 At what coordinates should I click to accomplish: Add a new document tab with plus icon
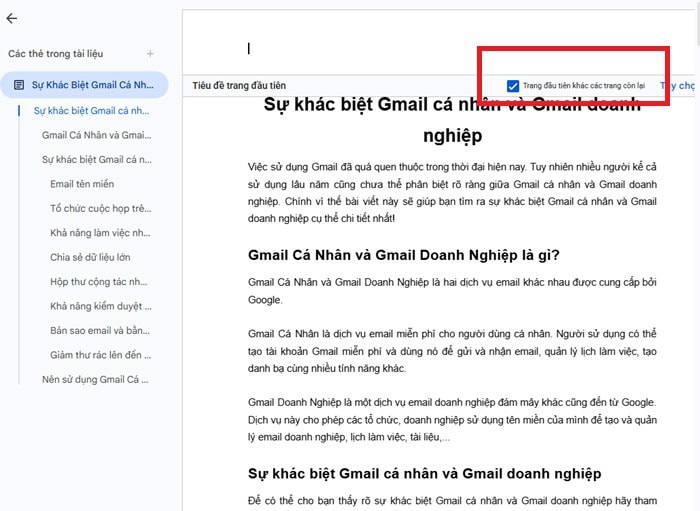150,54
